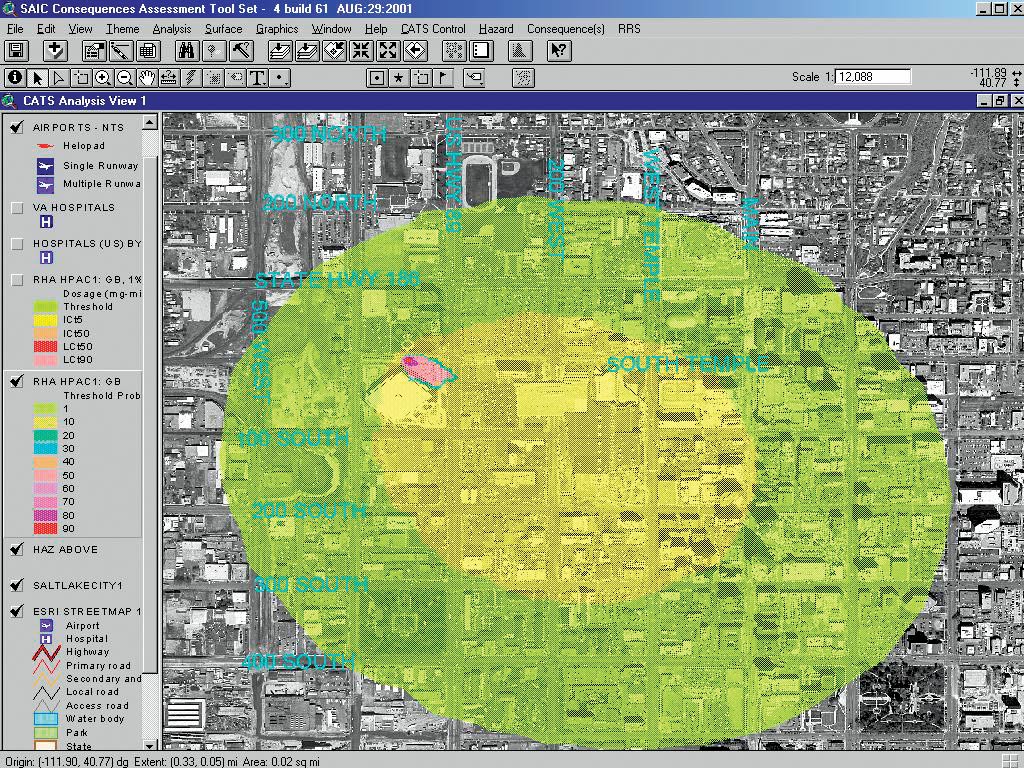
Task: Select the magnifier Zoom In tool
Action: click(103, 78)
